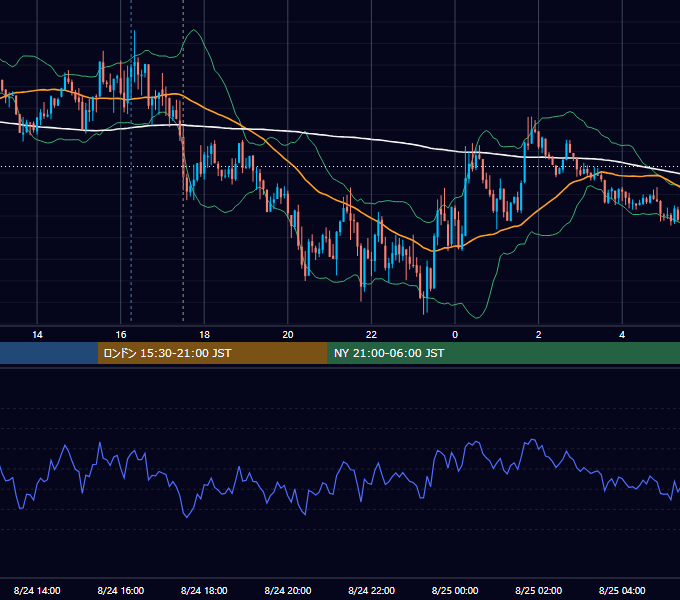Click the 8/24 16:00 date label
Screen dimensions: 680x600
[121, 590]
